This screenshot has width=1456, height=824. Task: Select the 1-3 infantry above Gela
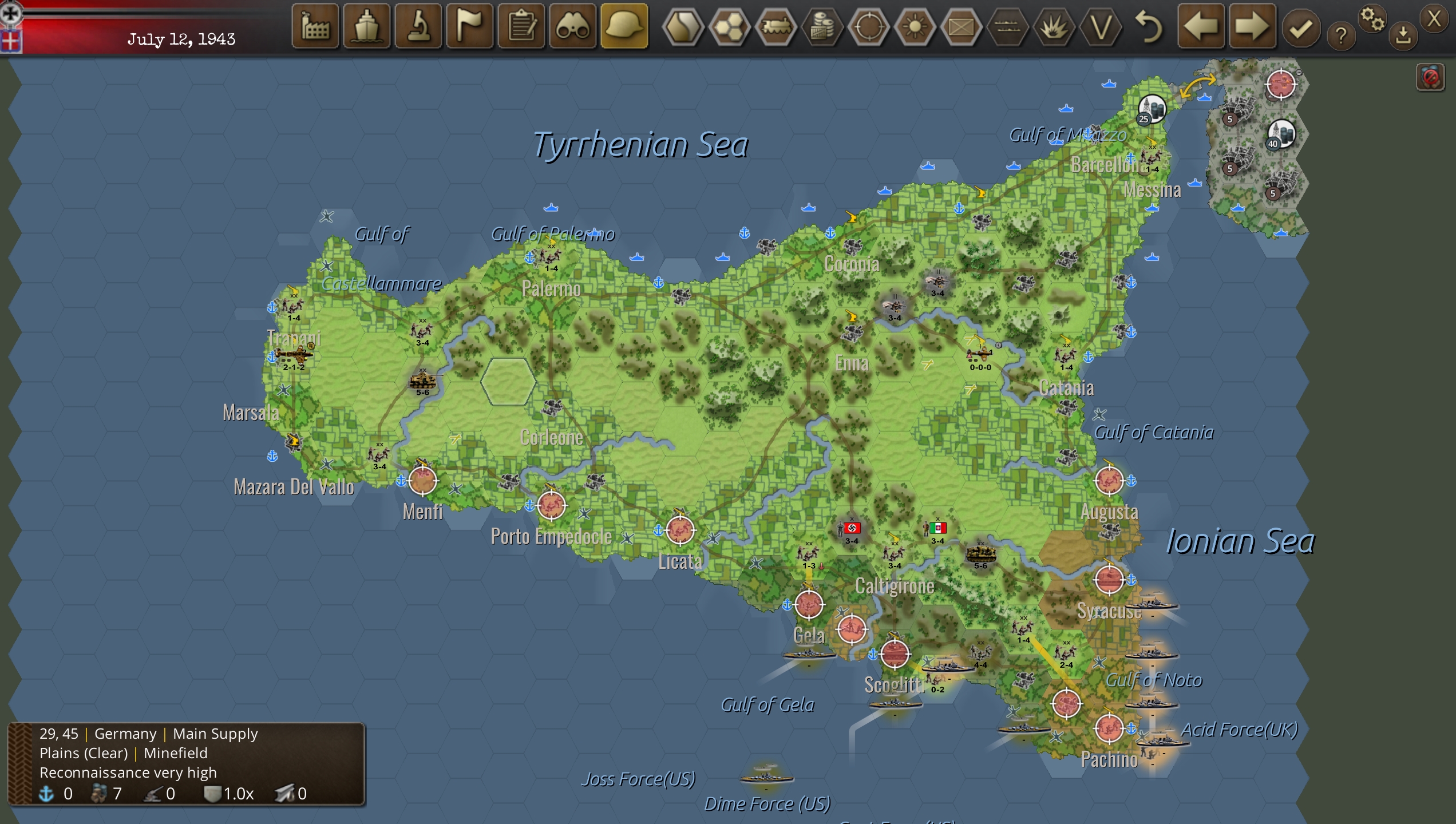coord(809,556)
